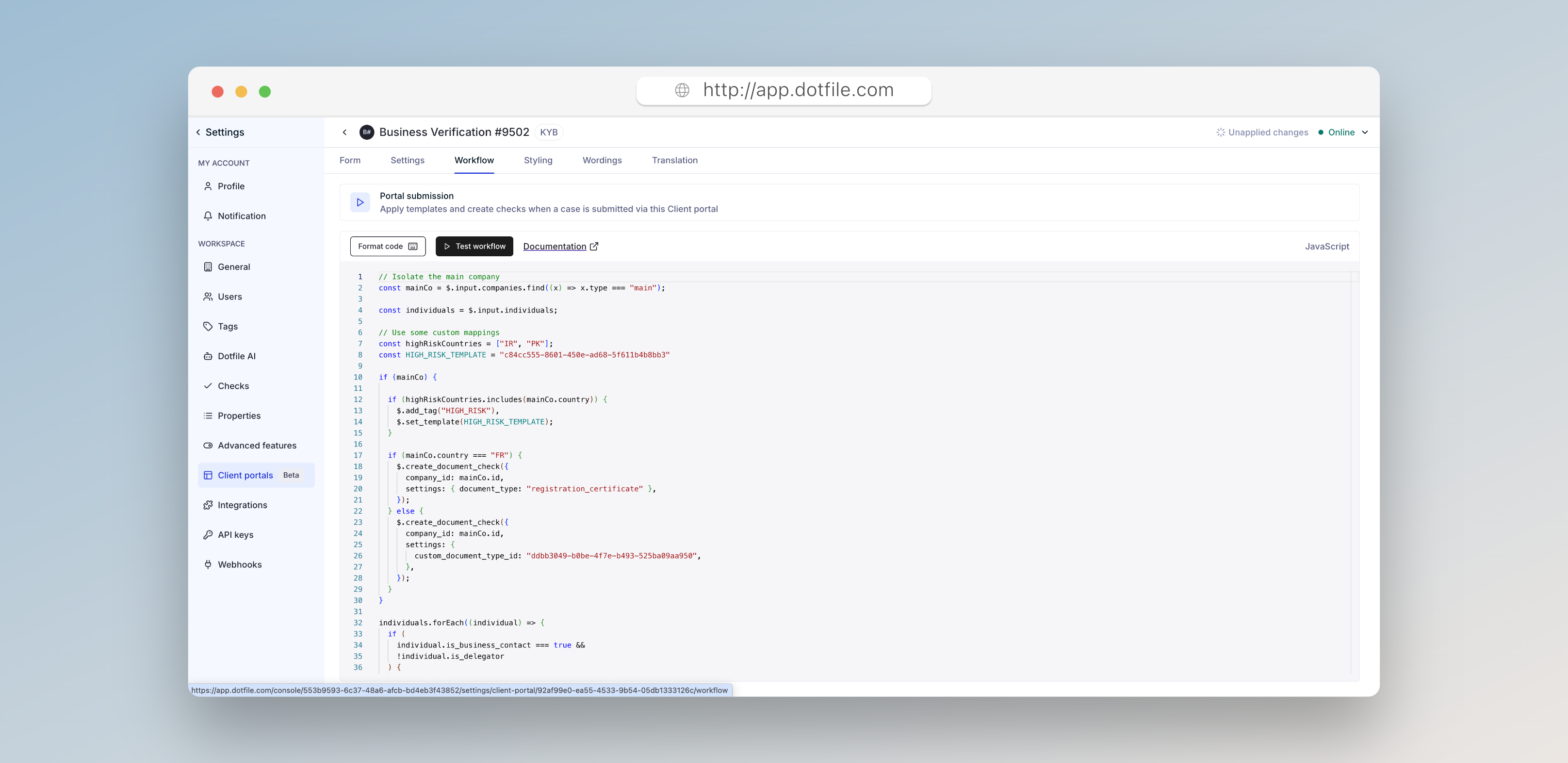Switch to the Styling tab
This screenshot has width=1568, height=763.
(x=538, y=160)
